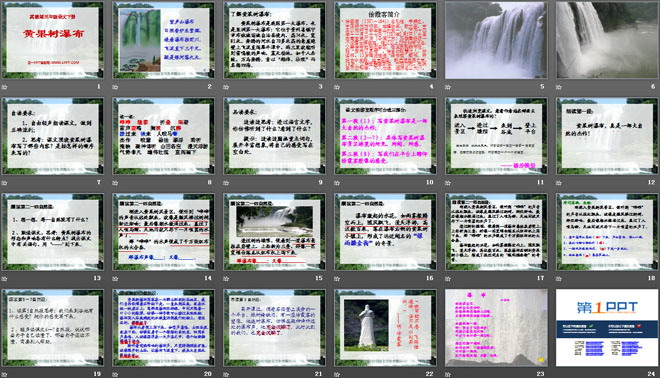Click slide number label 6

pos(653,87)
